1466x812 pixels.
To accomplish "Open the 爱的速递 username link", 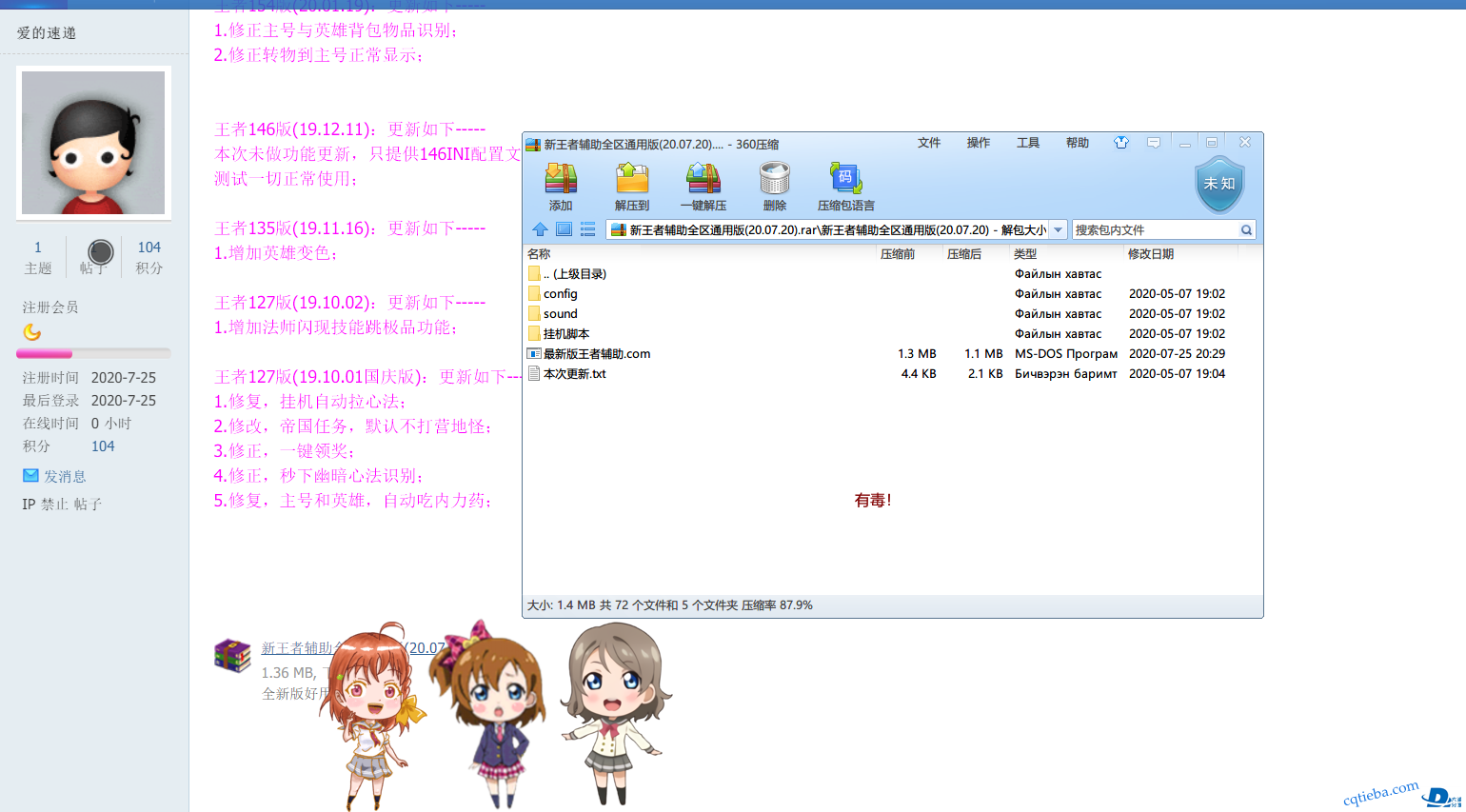I will pos(47,33).
